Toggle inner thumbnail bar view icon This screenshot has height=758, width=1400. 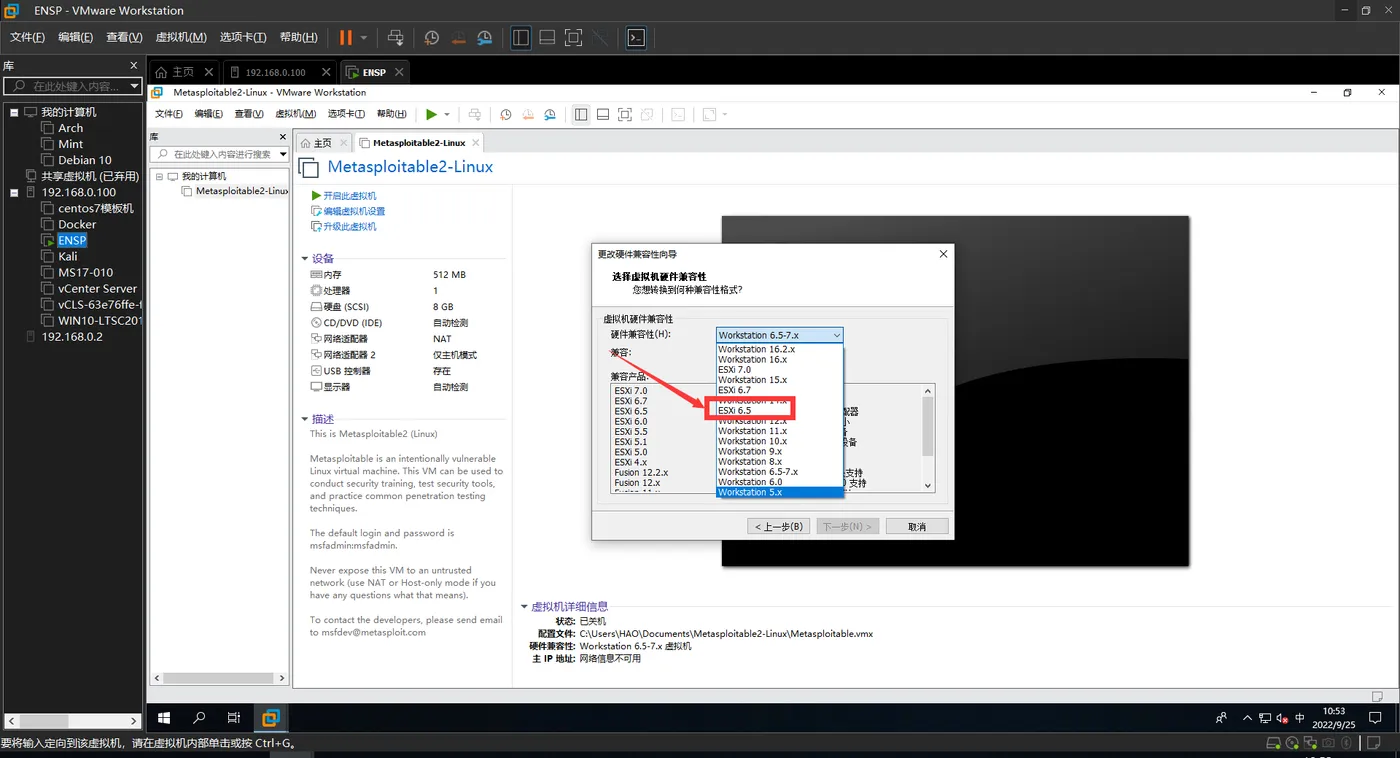point(603,114)
